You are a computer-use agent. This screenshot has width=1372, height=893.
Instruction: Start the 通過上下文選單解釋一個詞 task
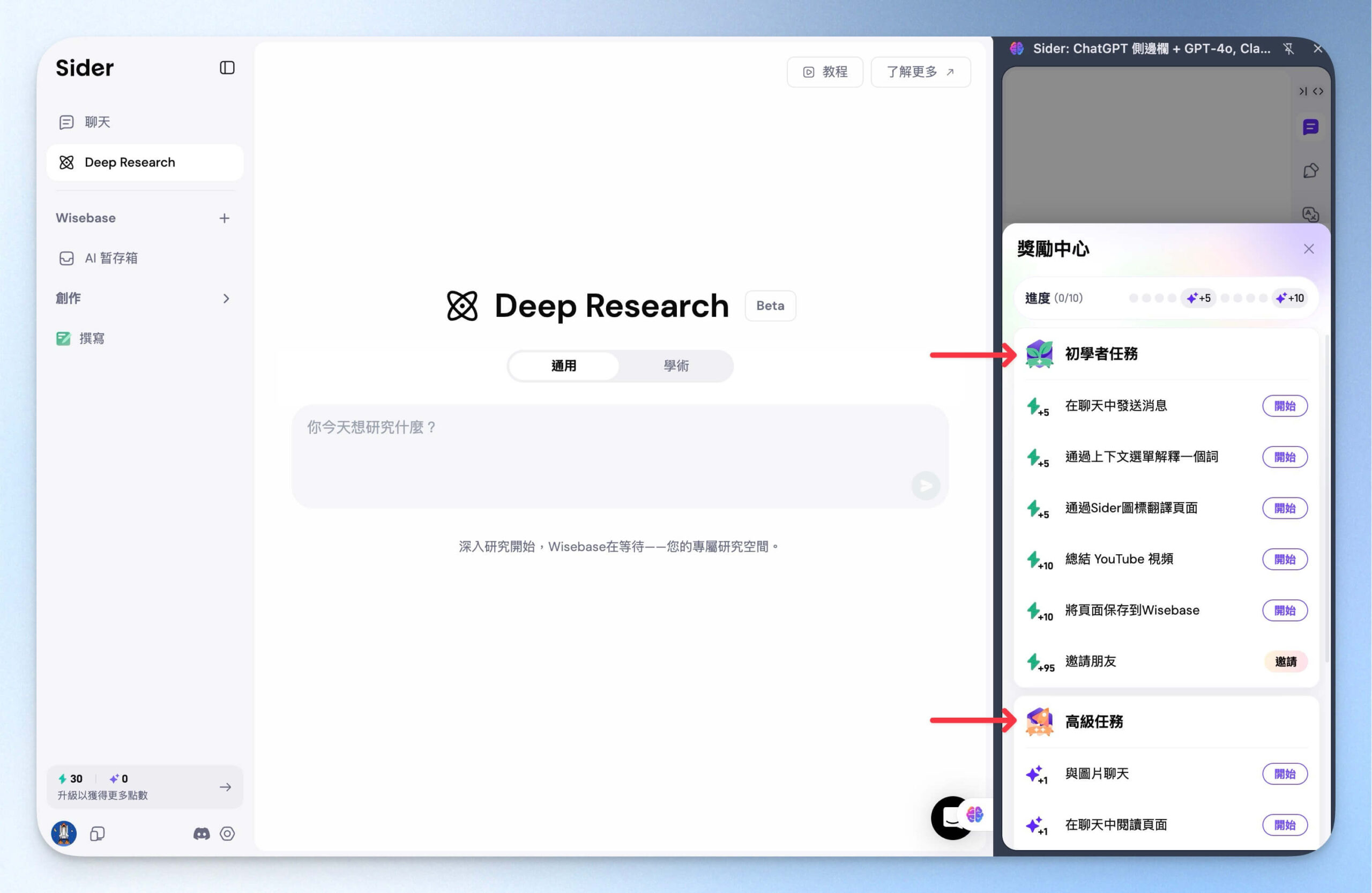1285,457
